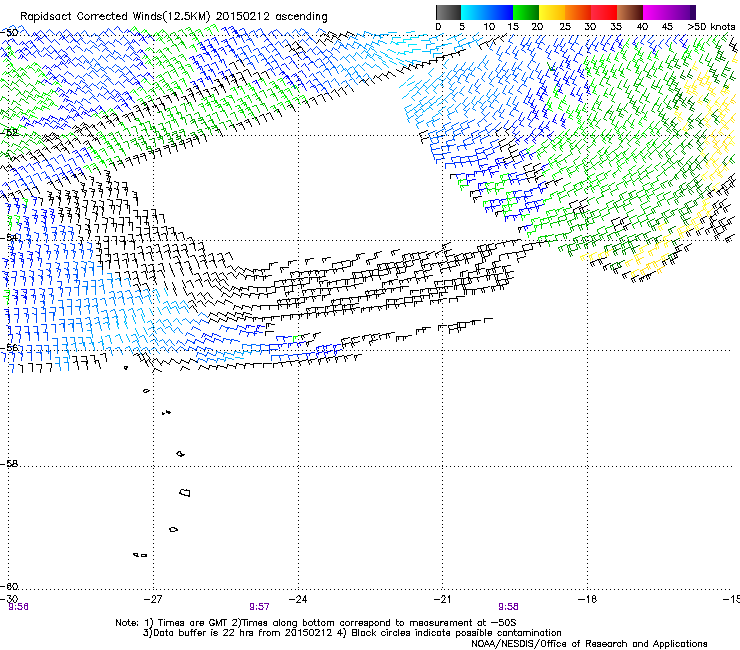The image size is (740, 650).
Task: Select the blue 10-15 knots legend swatch
Action: (500, 12)
